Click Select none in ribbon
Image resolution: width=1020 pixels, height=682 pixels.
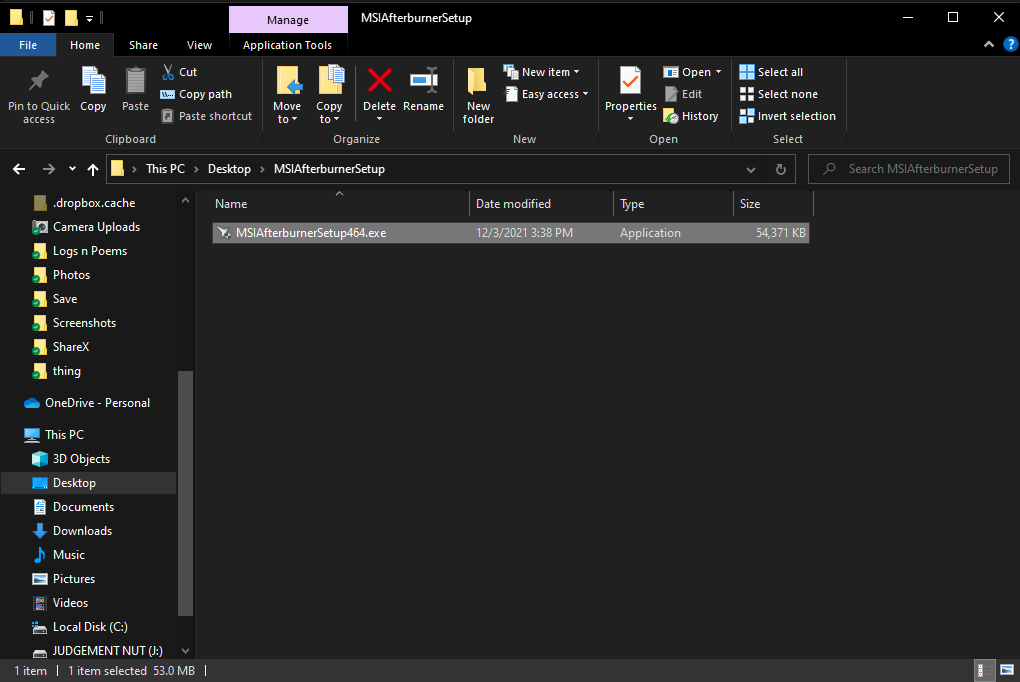pos(779,94)
